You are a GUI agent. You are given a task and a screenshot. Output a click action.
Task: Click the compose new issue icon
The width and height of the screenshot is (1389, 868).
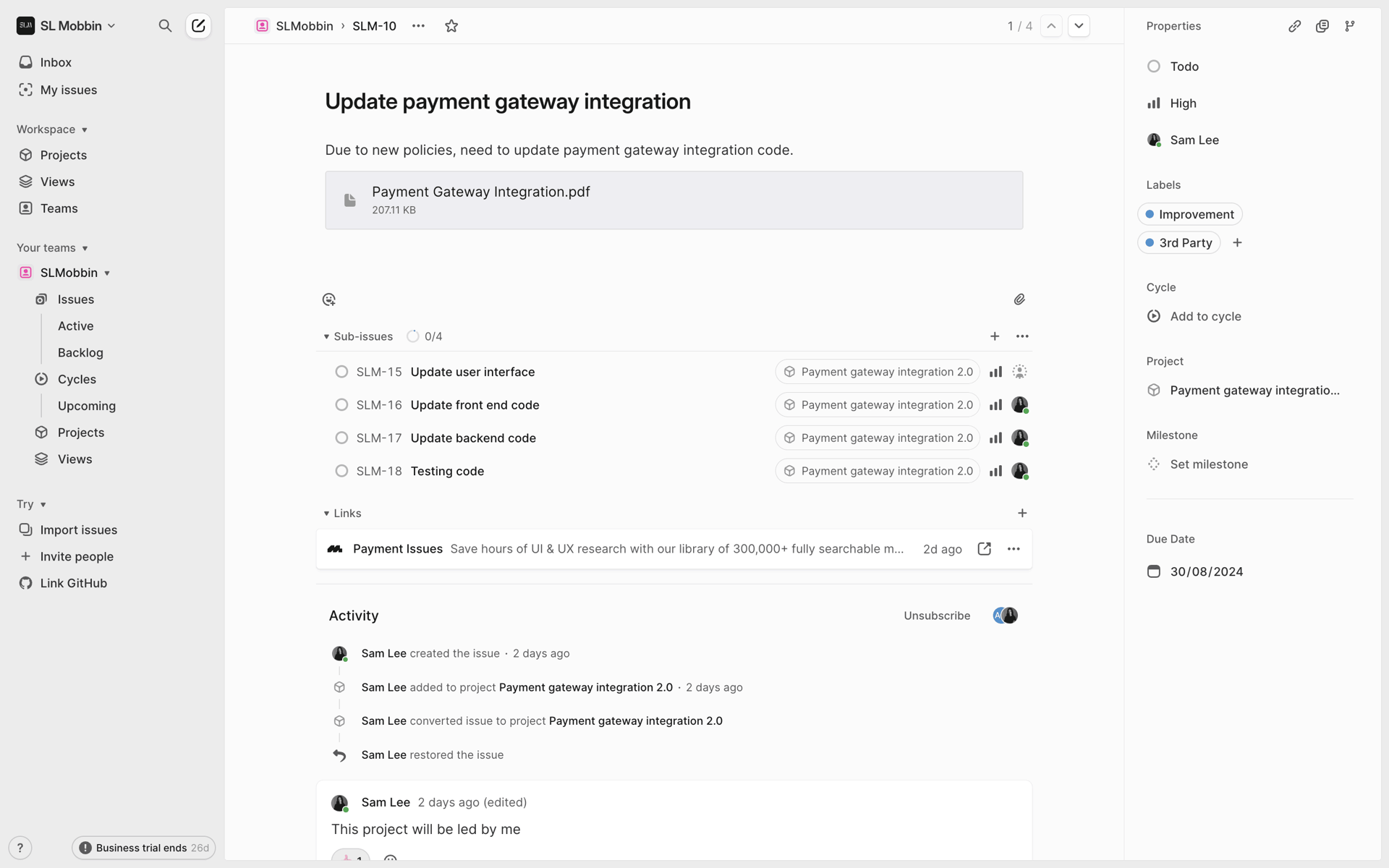click(x=198, y=26)
